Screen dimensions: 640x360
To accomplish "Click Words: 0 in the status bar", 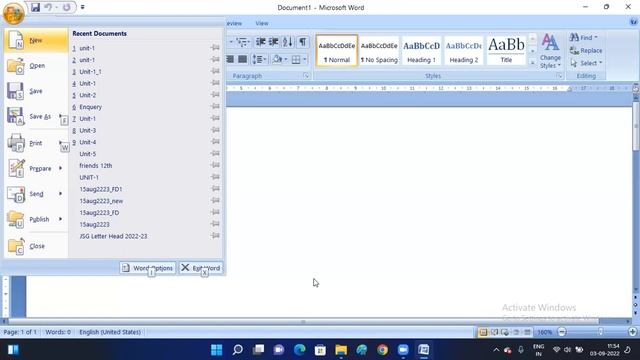I will [x=58, y=332].
